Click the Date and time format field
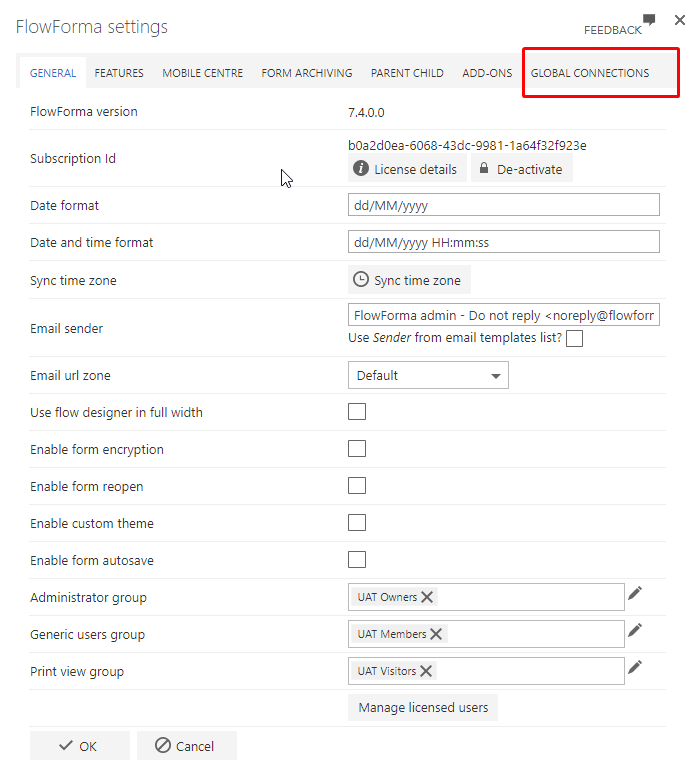Viewport: 696px width, 769px height. point(504,242)
